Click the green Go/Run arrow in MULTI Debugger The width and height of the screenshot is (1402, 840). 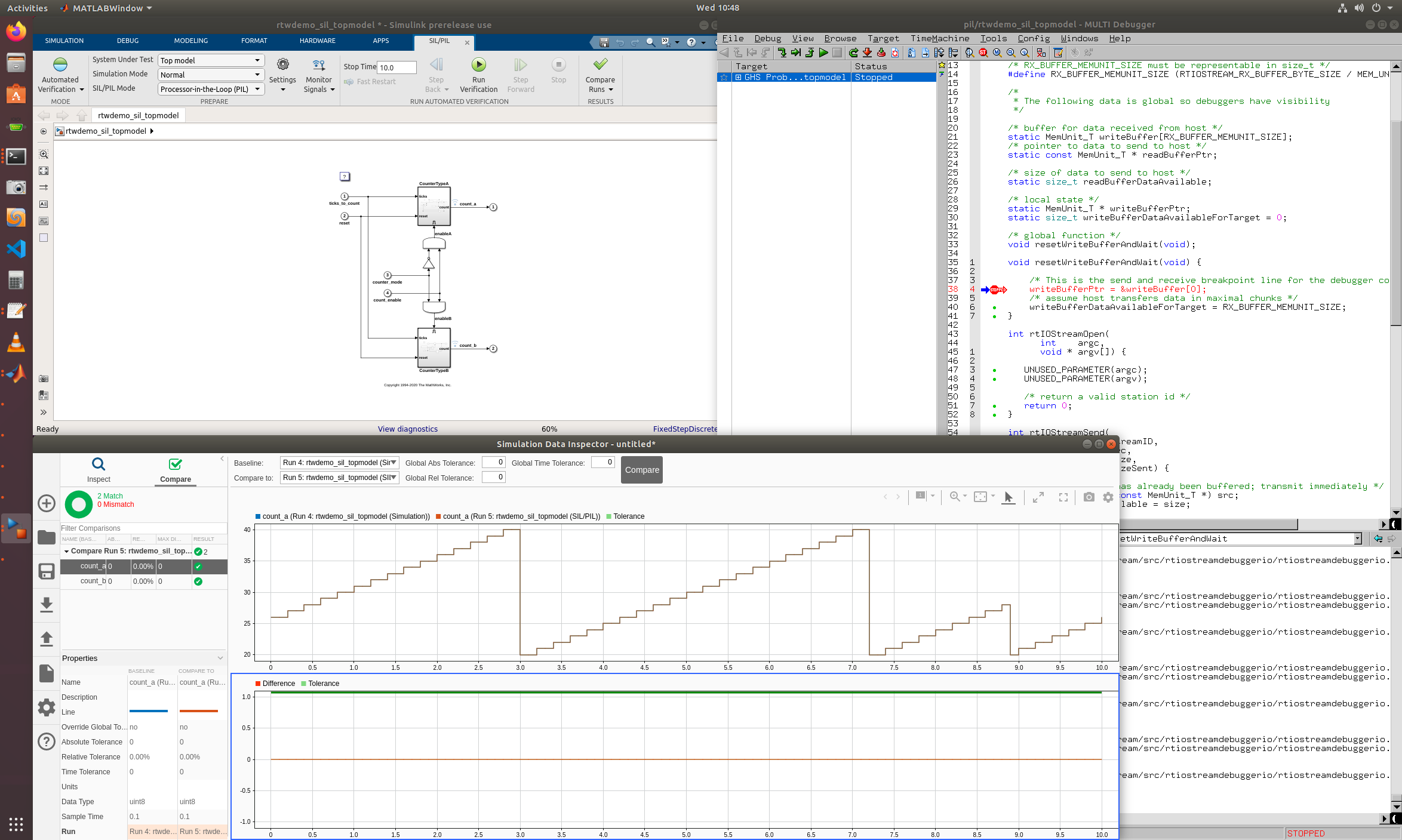click(823, 53)
